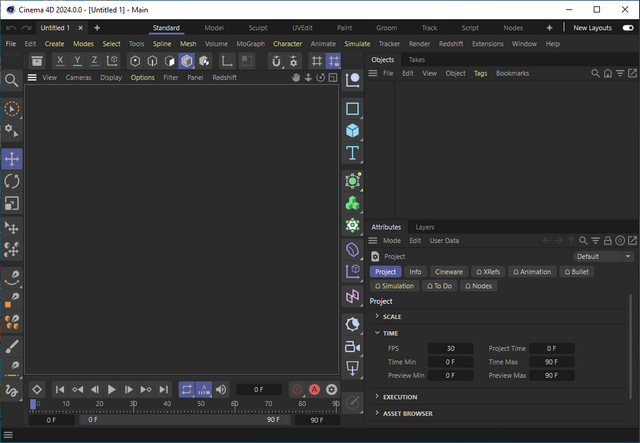Switch to the Sculpt layout tab
The width and height of the screenshot is (640, 443).
coord(258,28)
